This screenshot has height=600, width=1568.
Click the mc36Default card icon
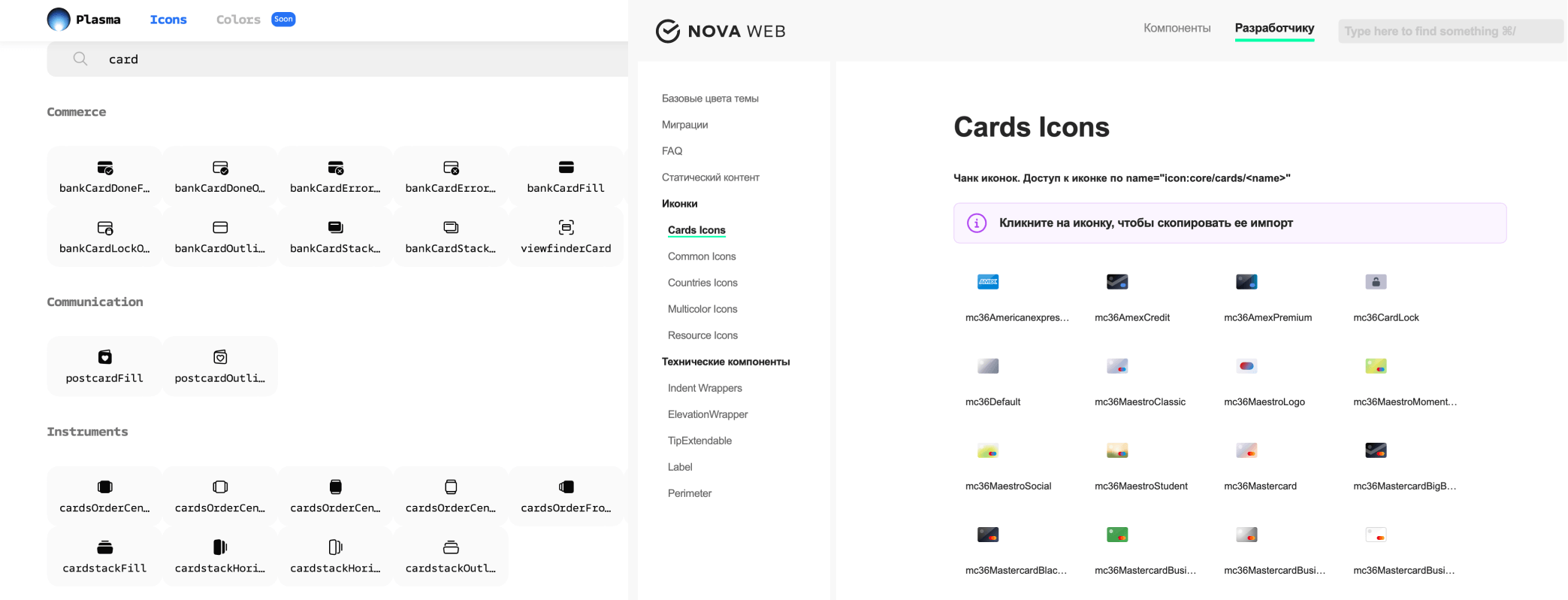click(988, 366)
